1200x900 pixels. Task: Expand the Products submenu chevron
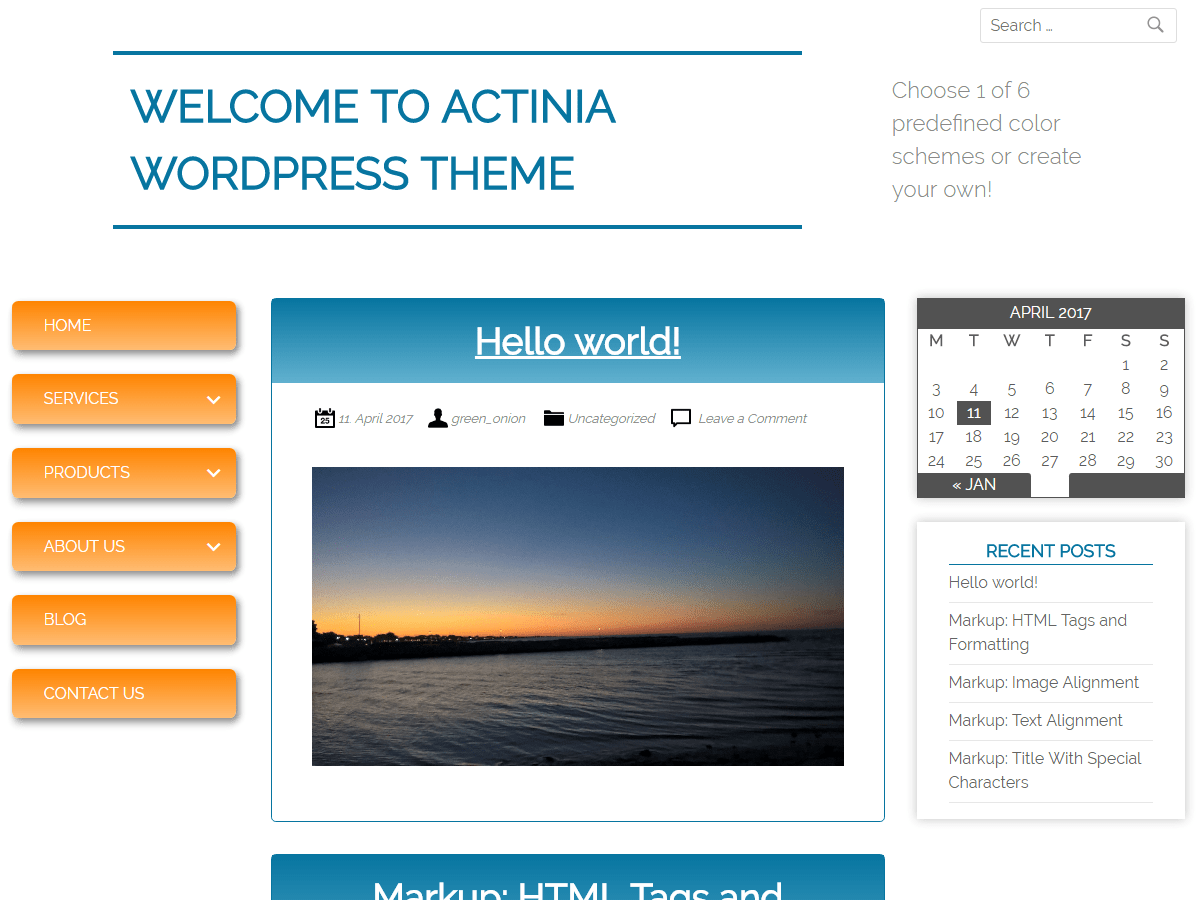click(213, 473)
